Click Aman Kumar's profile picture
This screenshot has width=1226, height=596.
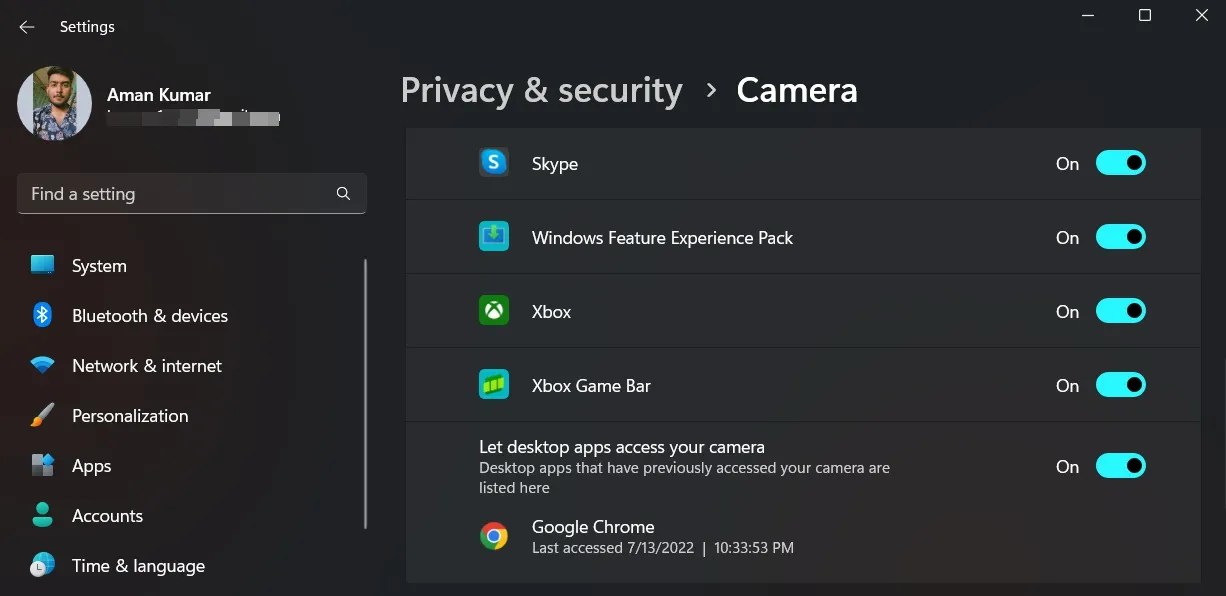pyautogui.click(x=54, y=102)
